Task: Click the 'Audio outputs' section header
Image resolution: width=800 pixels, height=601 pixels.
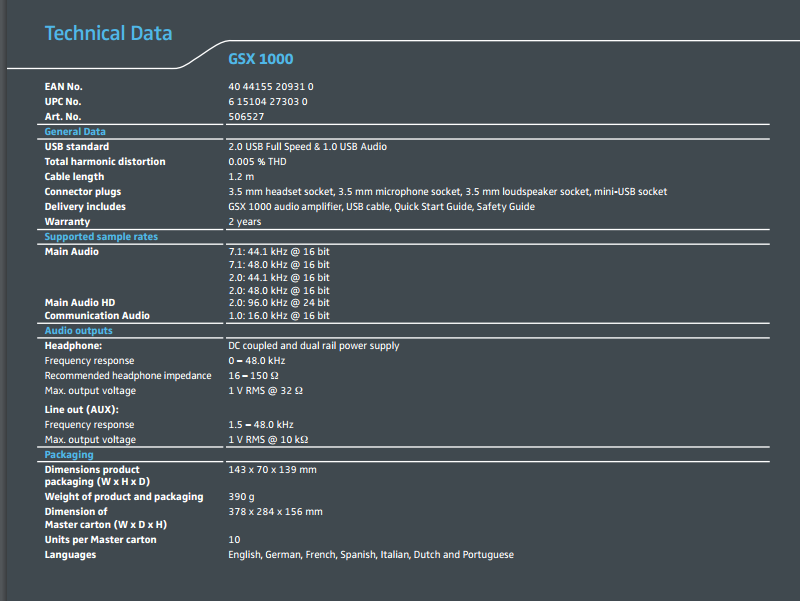Action: tap(79, 331)
